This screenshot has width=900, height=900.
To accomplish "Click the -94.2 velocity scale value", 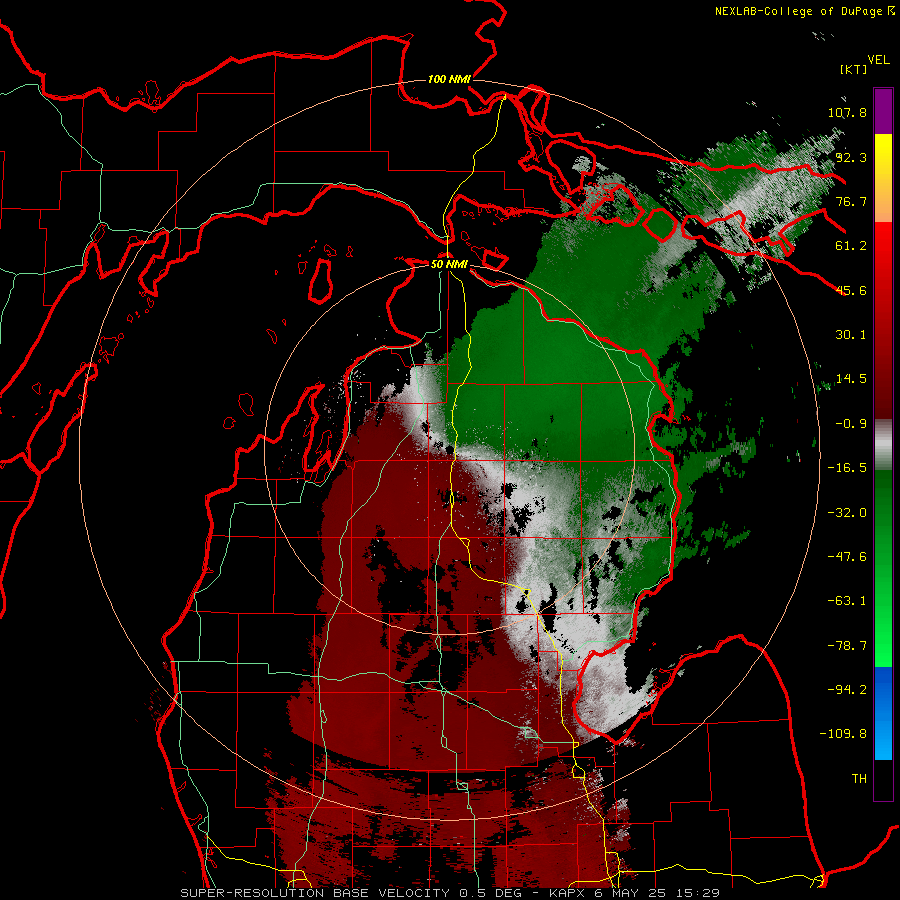I will click(x=847, y=690).
